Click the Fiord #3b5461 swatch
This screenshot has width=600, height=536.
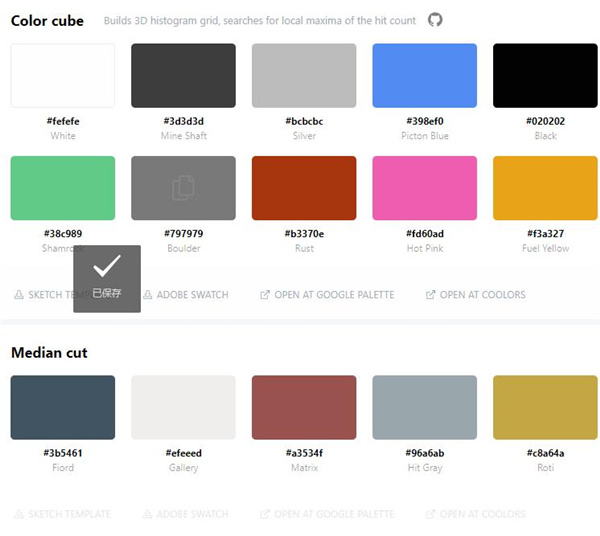pyautogui.click(x=63, y=407)
